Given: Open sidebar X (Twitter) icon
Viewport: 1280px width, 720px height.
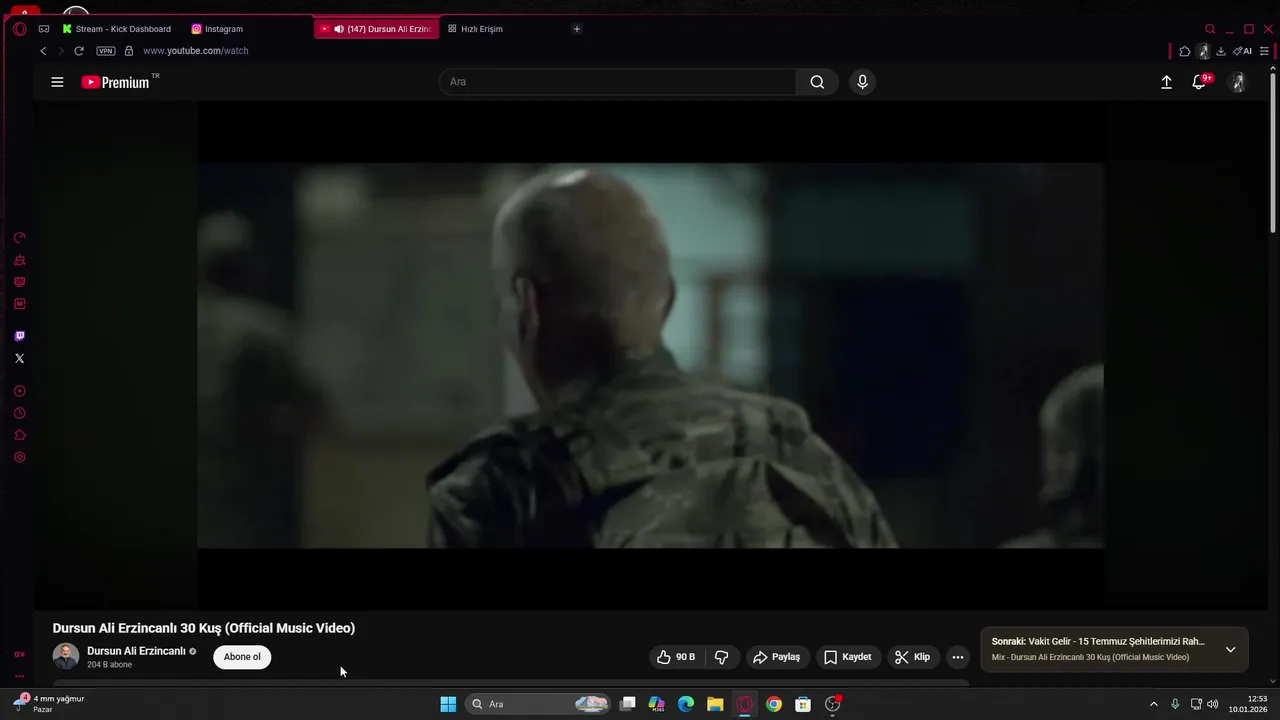Looking at the screenshot, I should tap(19, 358).
